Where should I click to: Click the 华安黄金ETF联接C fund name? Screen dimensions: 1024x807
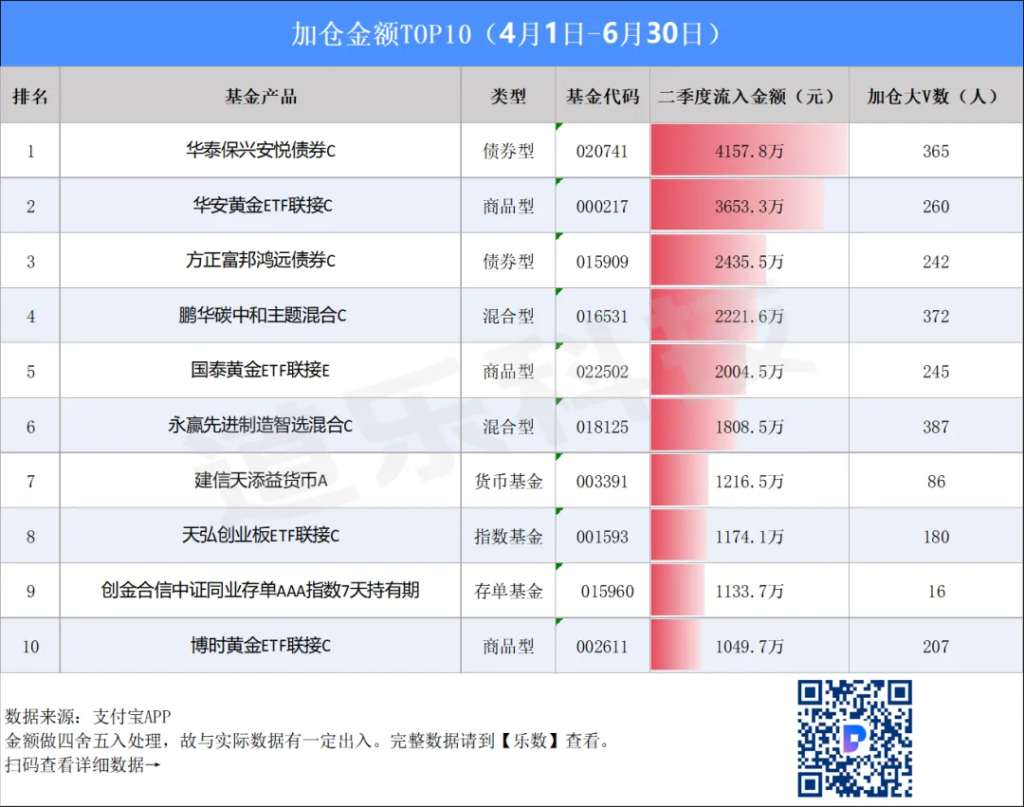tap(260, 206)
